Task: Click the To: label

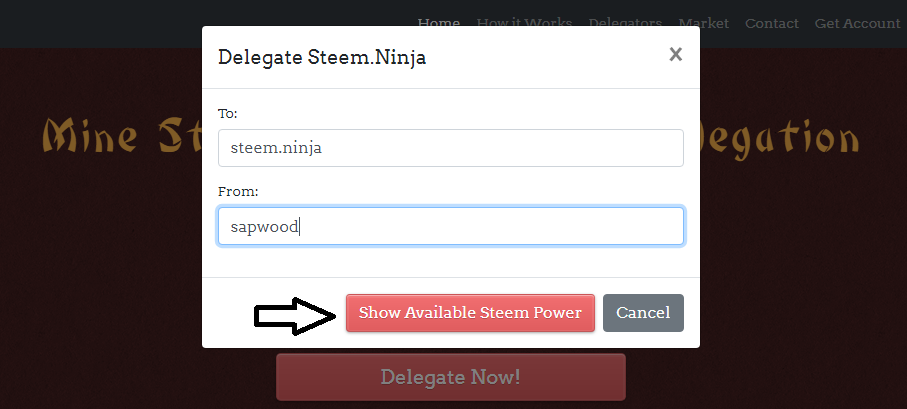Action: coord(227,113)
